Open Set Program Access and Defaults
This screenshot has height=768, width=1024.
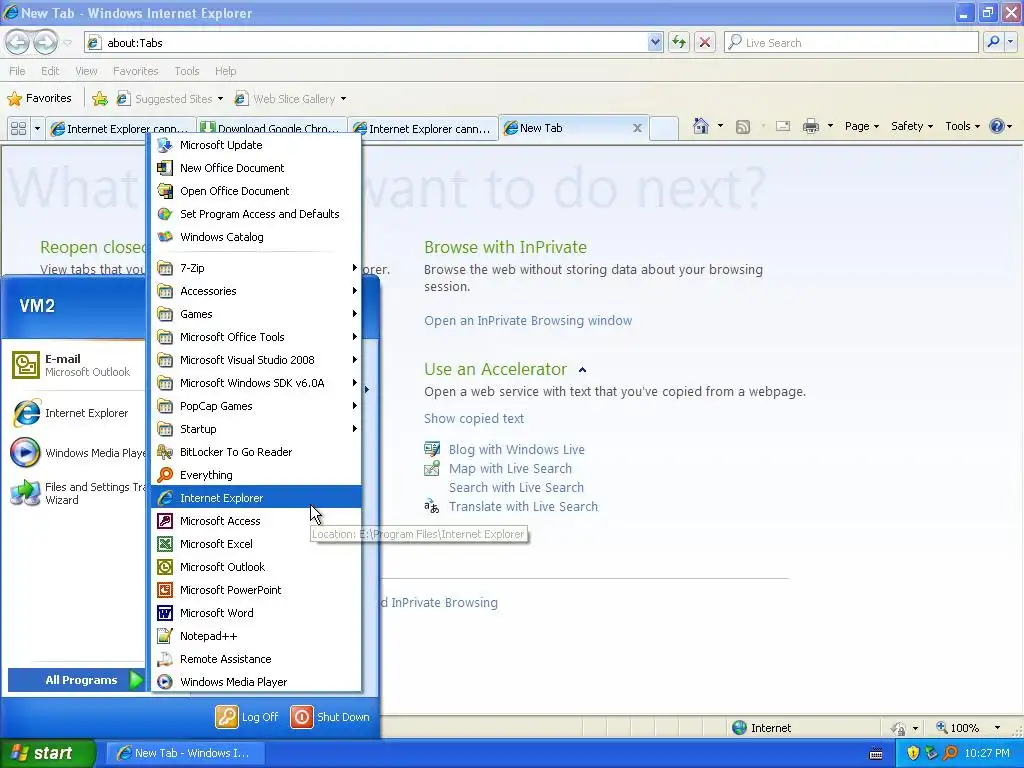pos(256,214)
